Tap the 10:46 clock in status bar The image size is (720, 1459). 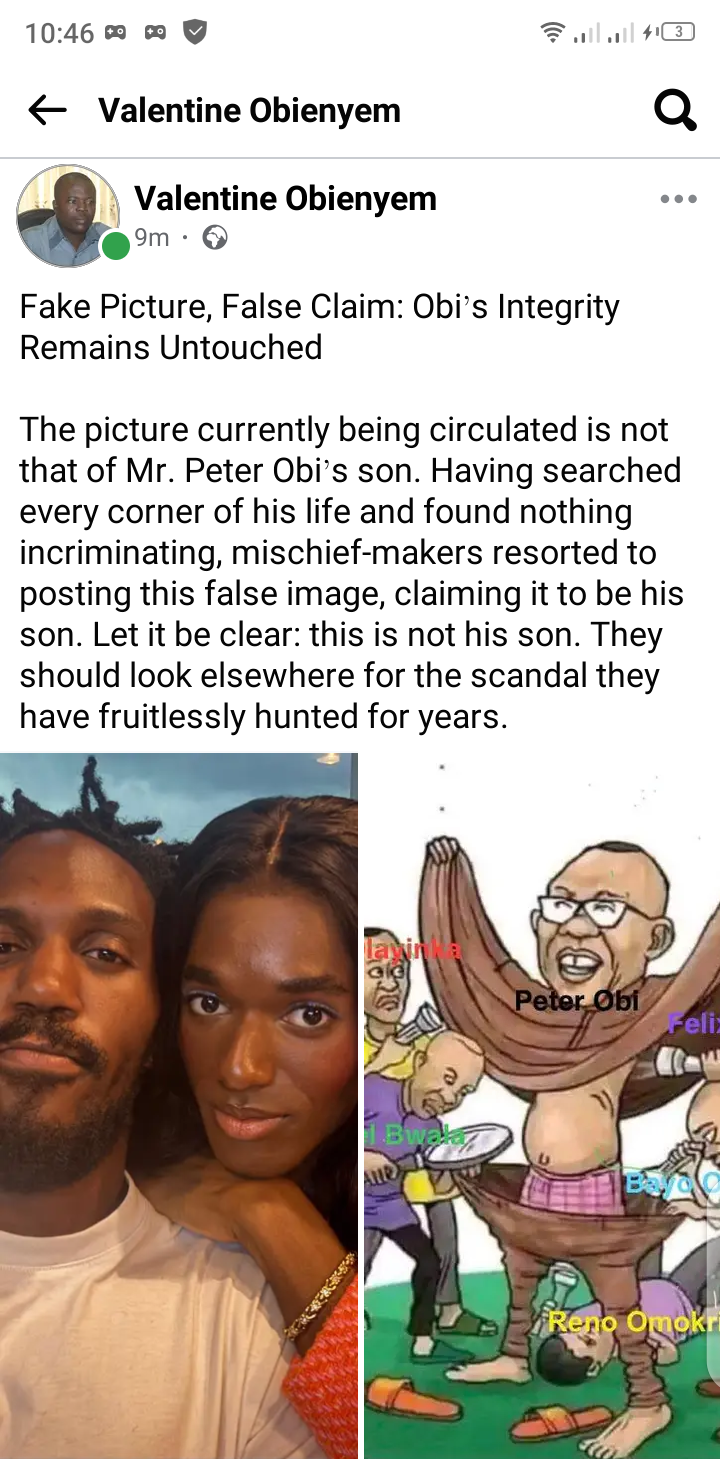point(59,33)
